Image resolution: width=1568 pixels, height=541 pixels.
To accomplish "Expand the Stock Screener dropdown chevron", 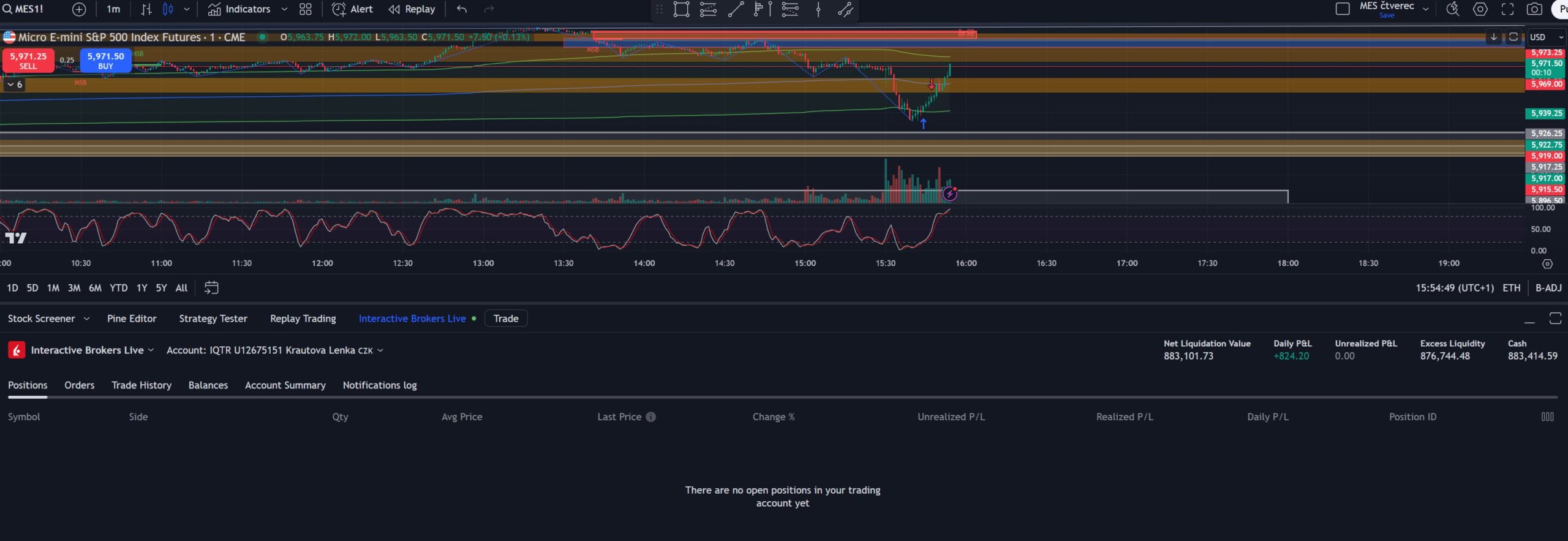I will pos(86,319).
